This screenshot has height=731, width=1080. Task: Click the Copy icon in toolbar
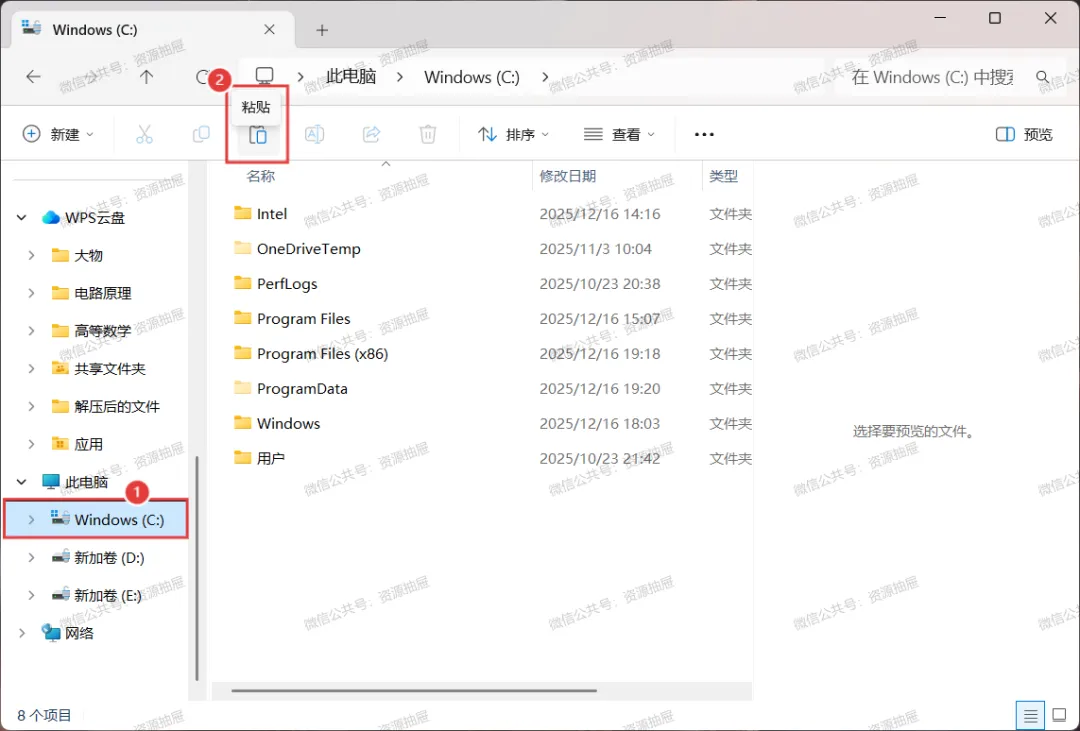pyautogui.click(x=201, y=134)
